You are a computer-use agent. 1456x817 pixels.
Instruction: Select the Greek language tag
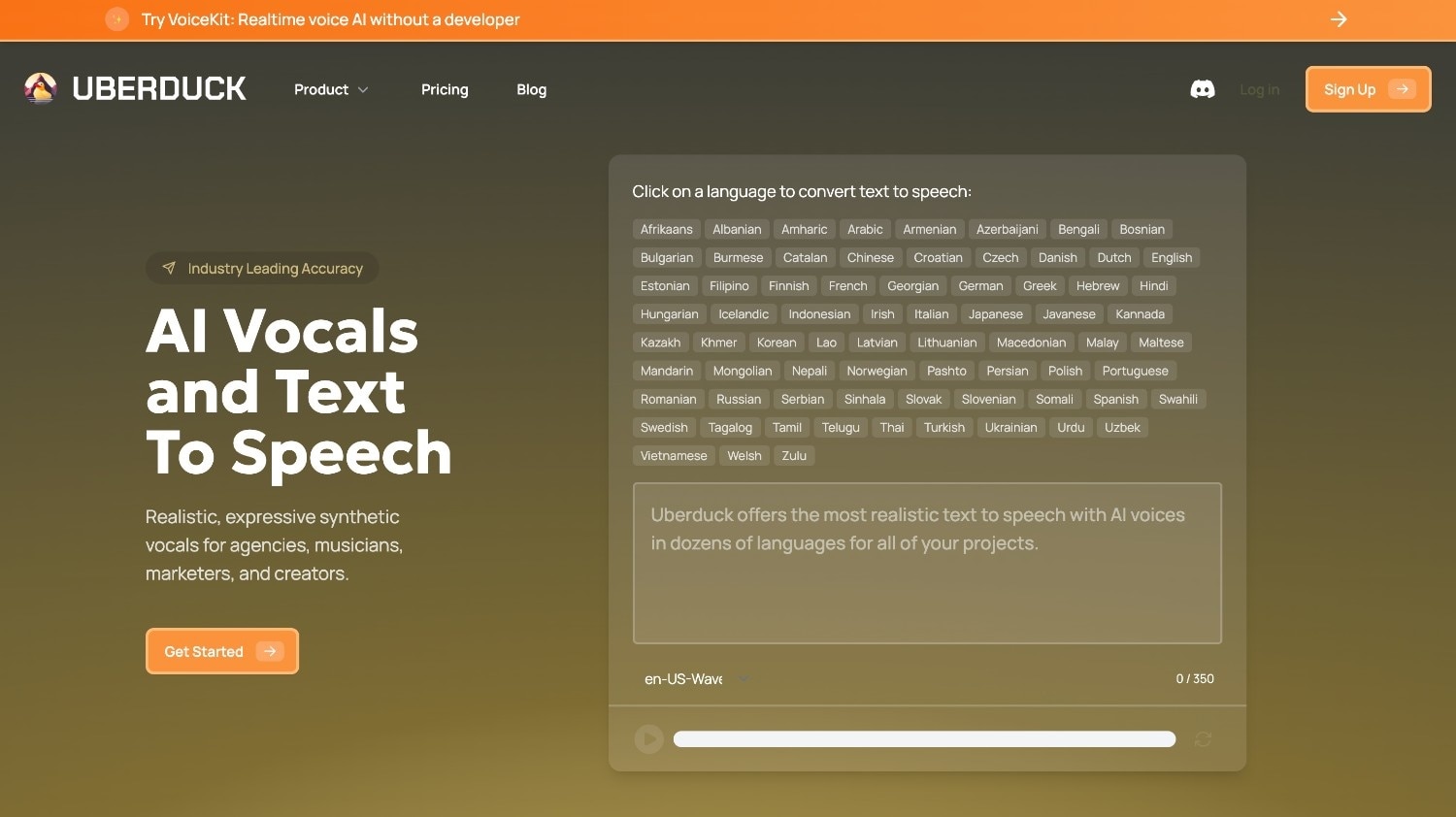click(1040, 286)
